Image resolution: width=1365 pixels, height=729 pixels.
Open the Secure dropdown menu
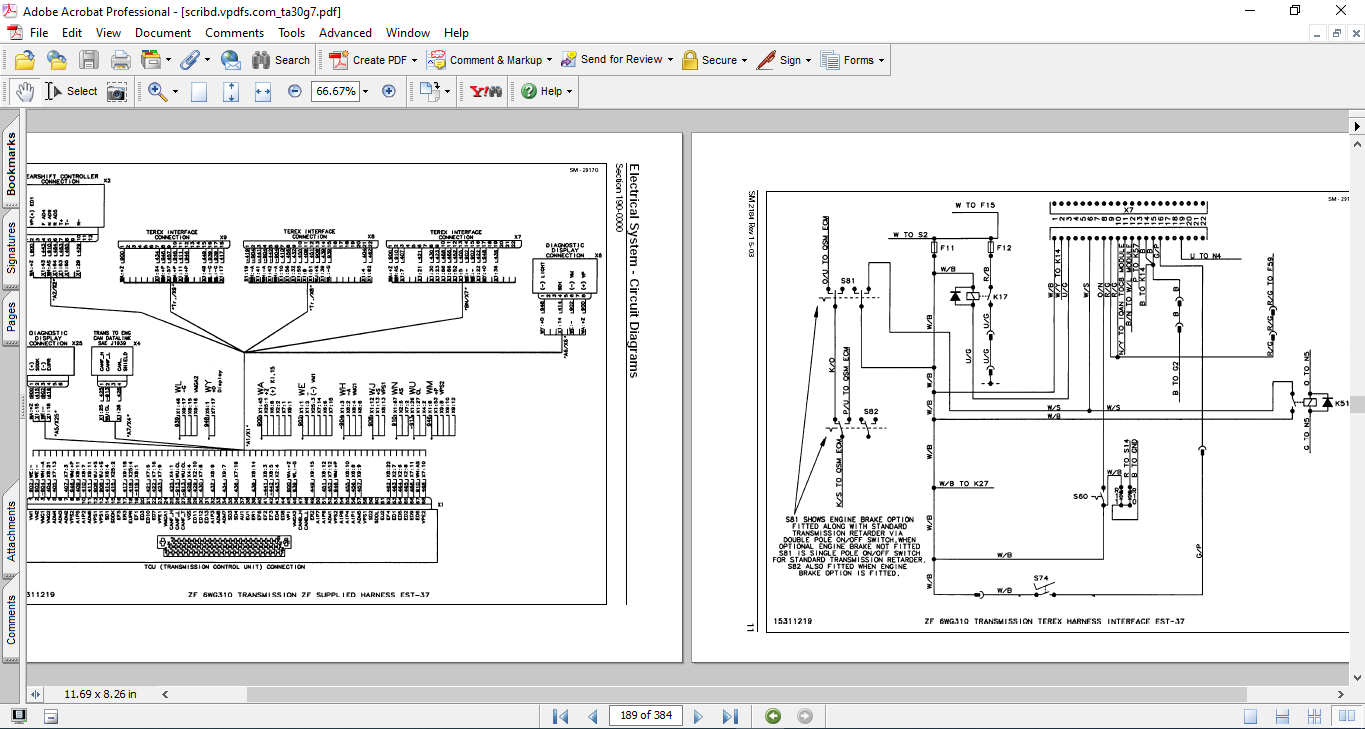(745, 60)
